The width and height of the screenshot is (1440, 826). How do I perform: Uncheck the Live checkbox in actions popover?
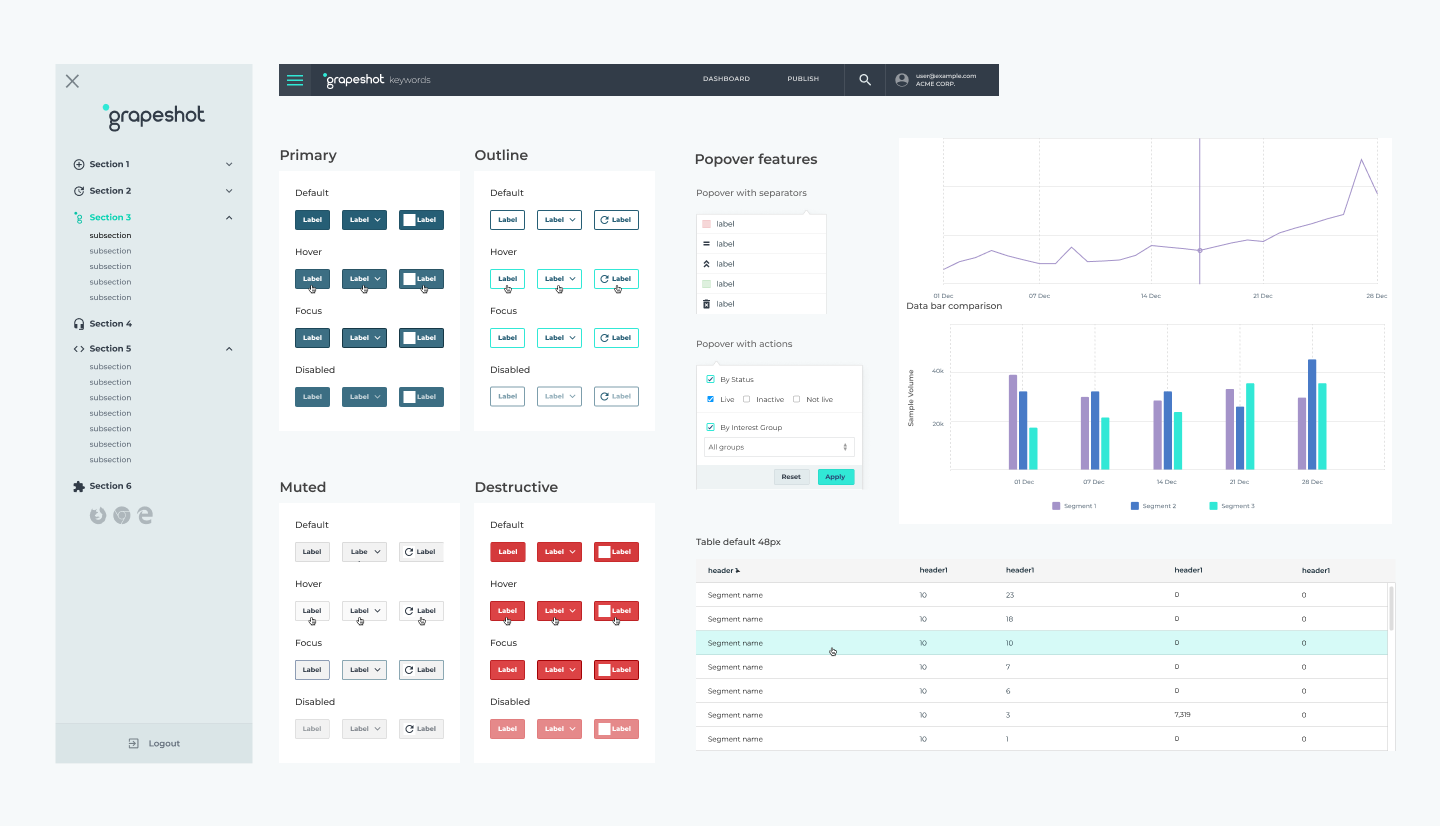710,399
